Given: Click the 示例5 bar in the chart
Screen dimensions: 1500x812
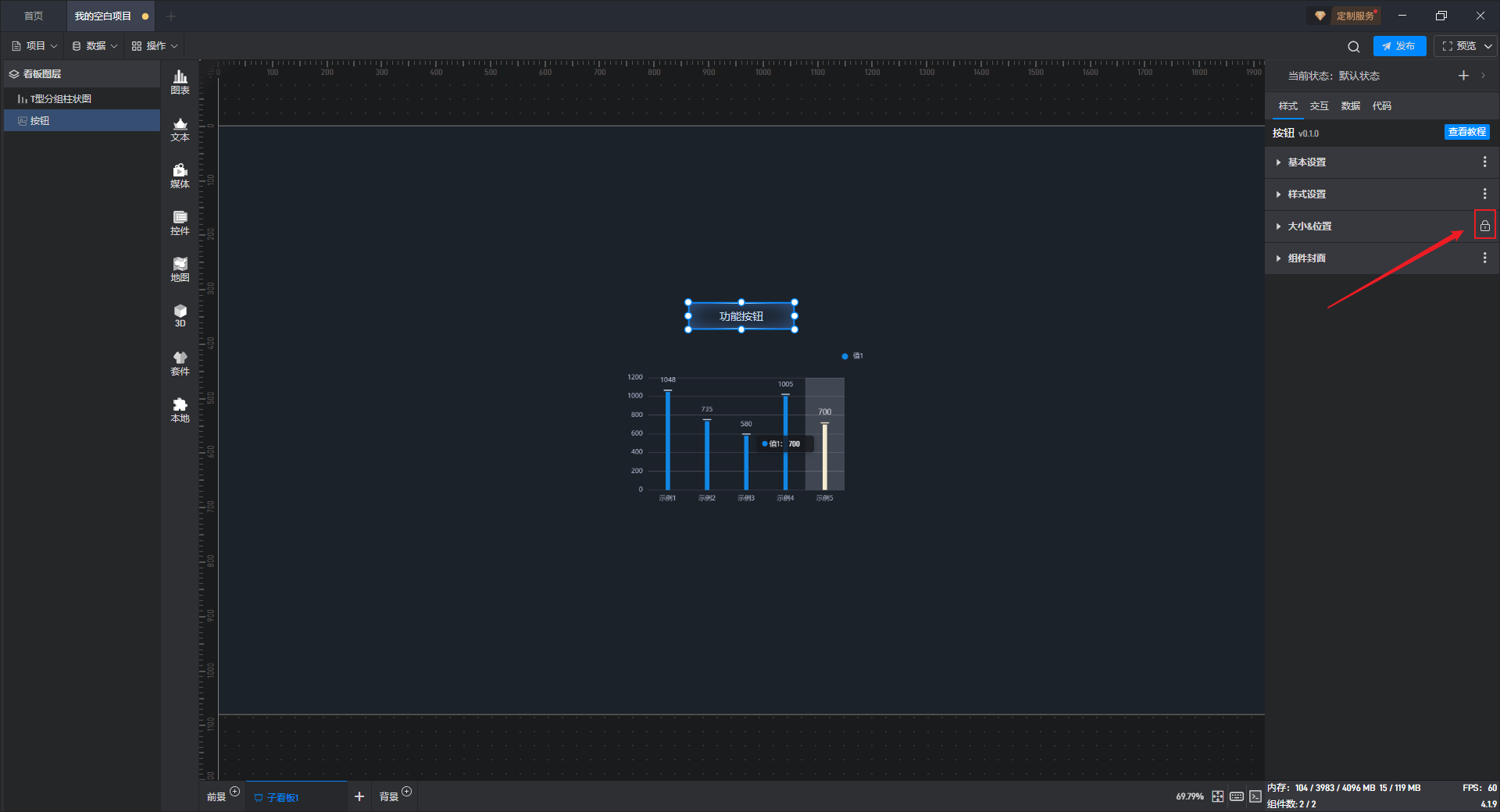Looking at the screenshot, I should click(x=824, y=456).
